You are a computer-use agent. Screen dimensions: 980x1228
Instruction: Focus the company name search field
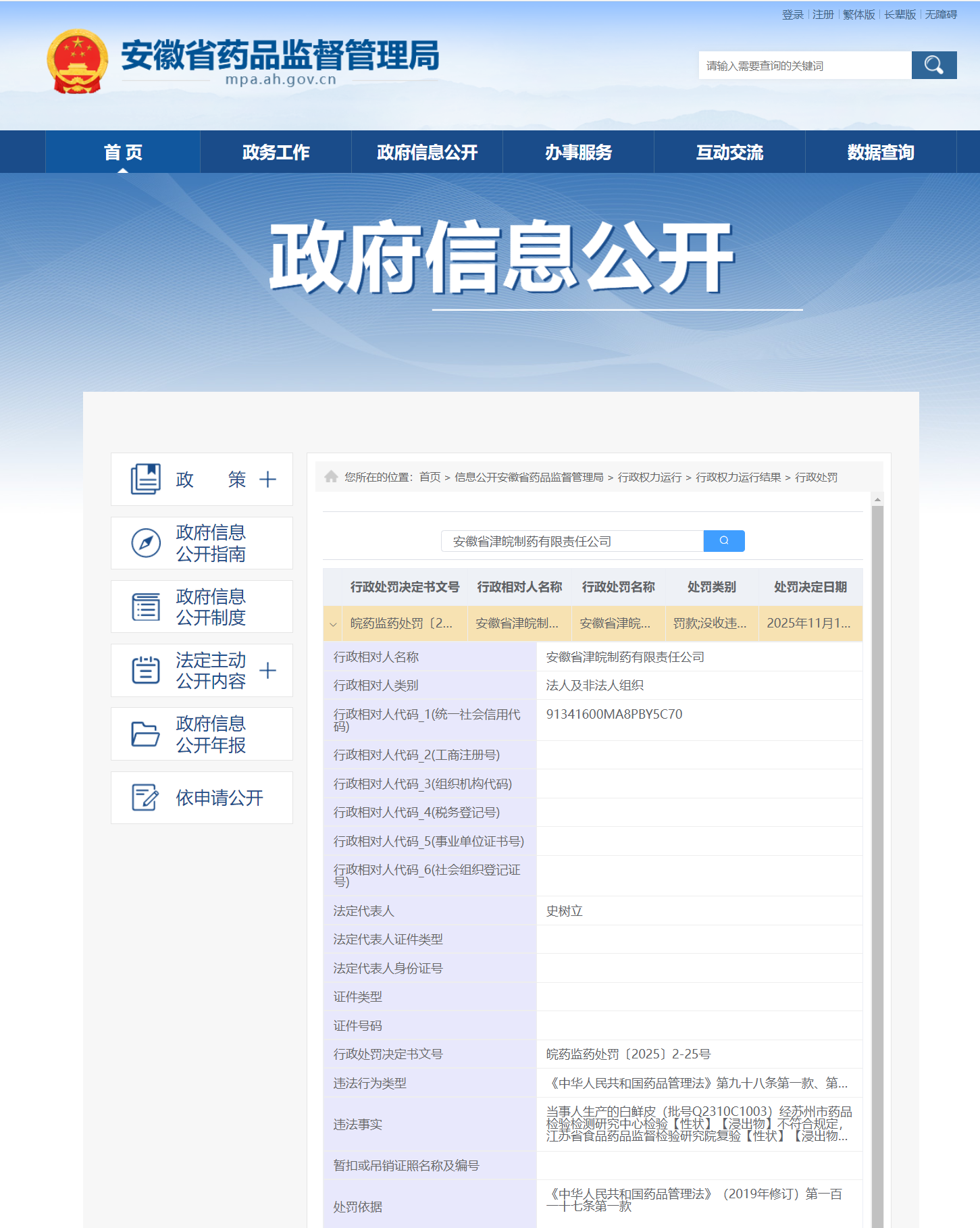tap(572, 541)
